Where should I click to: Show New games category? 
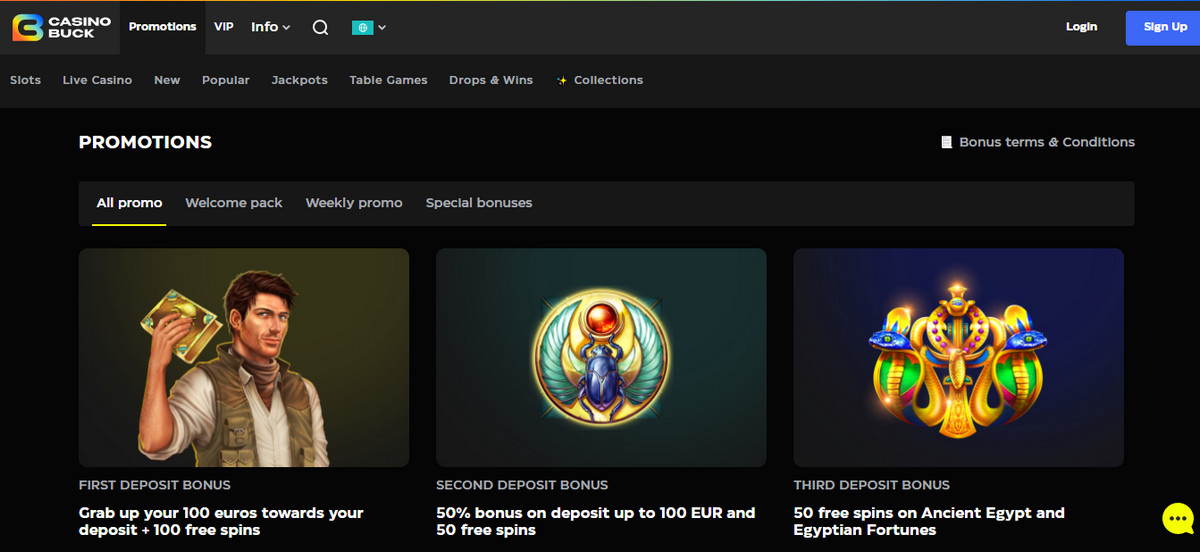click(167, 80)
